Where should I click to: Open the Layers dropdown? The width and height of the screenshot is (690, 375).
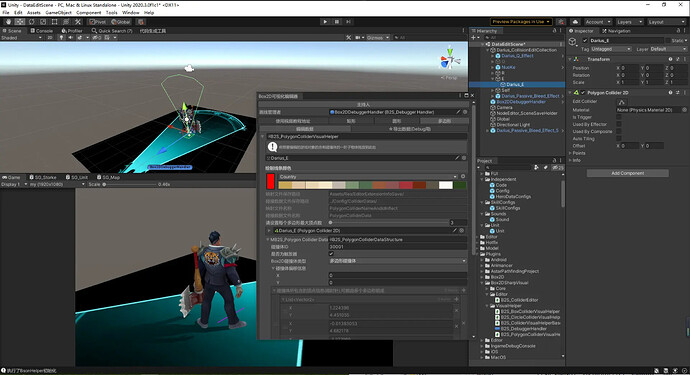pyautogui.click(x=630, y=22)
